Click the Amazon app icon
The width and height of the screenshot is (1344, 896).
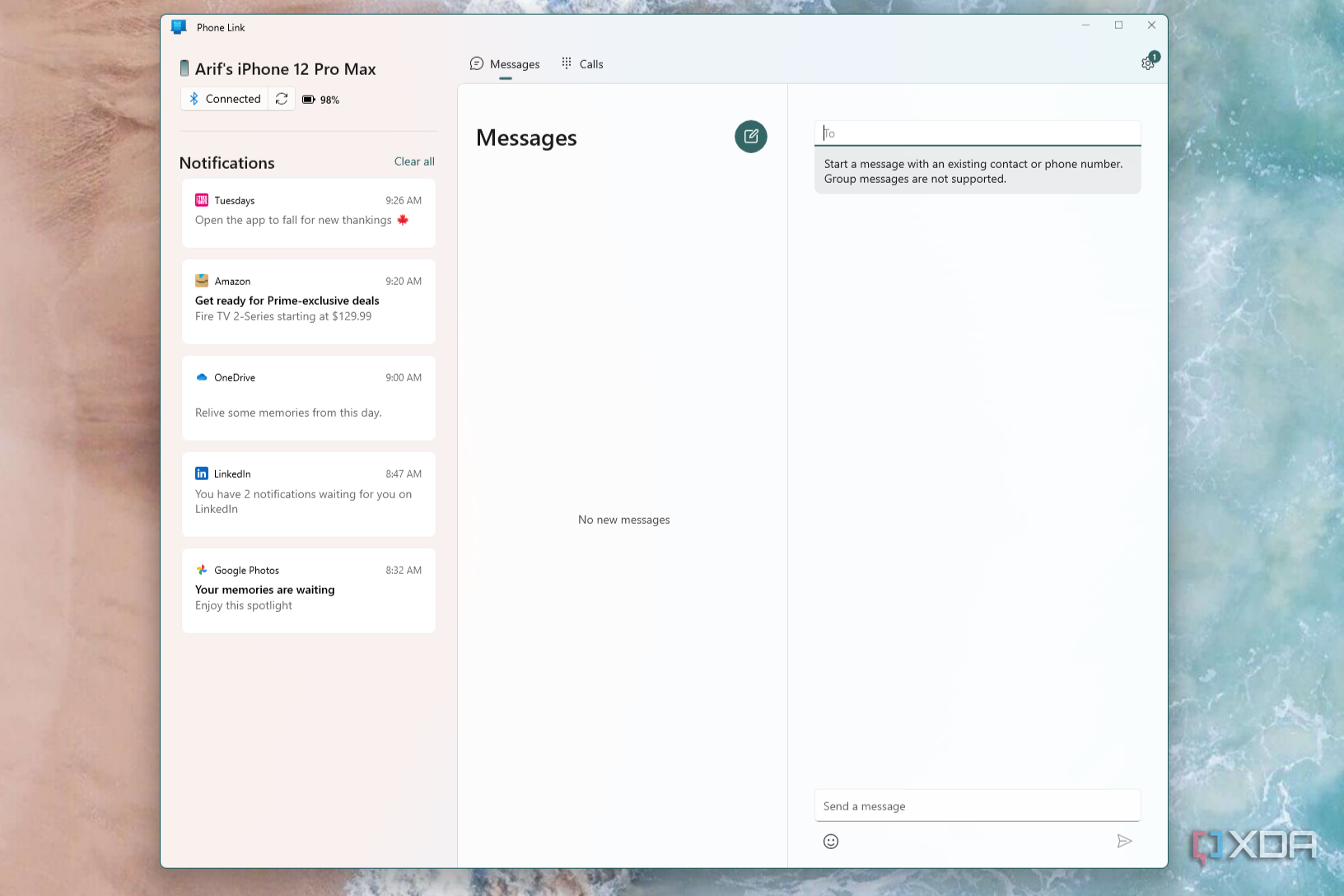click(202, 280)
